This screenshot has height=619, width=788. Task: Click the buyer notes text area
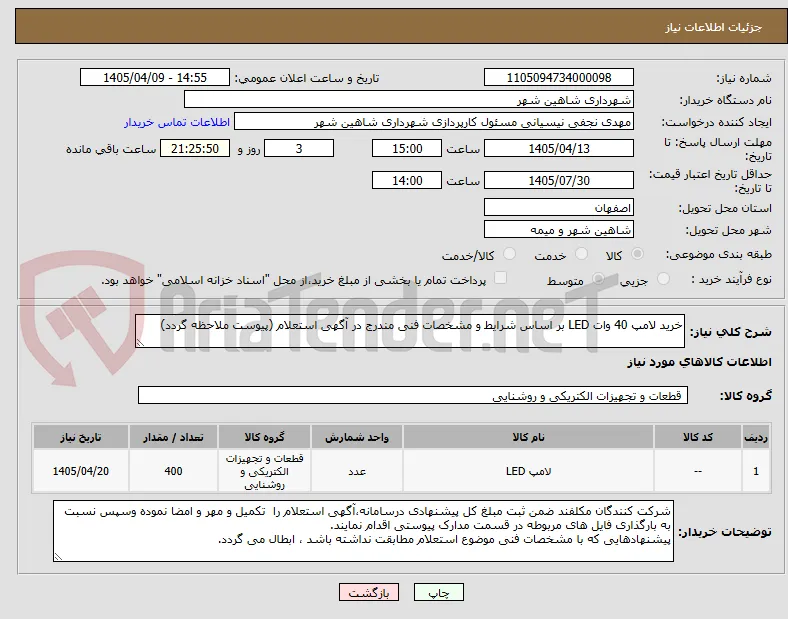363,531
